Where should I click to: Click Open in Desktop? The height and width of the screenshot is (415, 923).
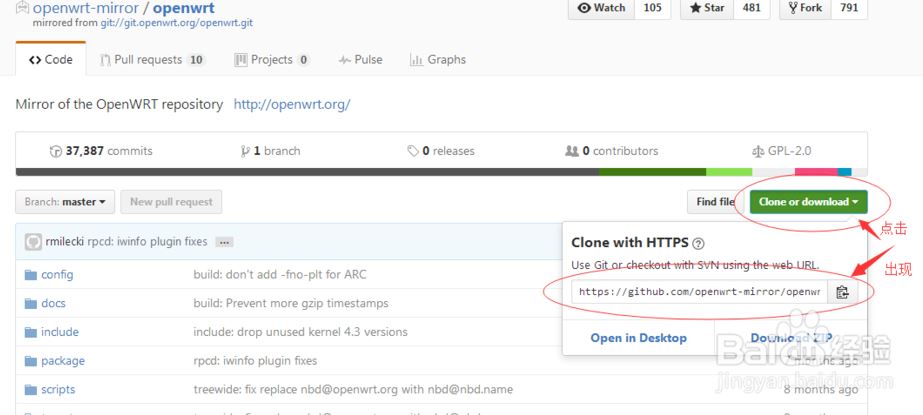click(638, 338)
